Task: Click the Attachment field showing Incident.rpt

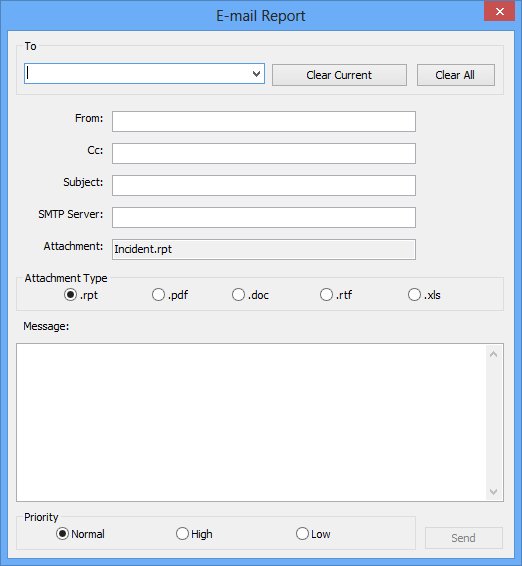Action: click(264, 249)
